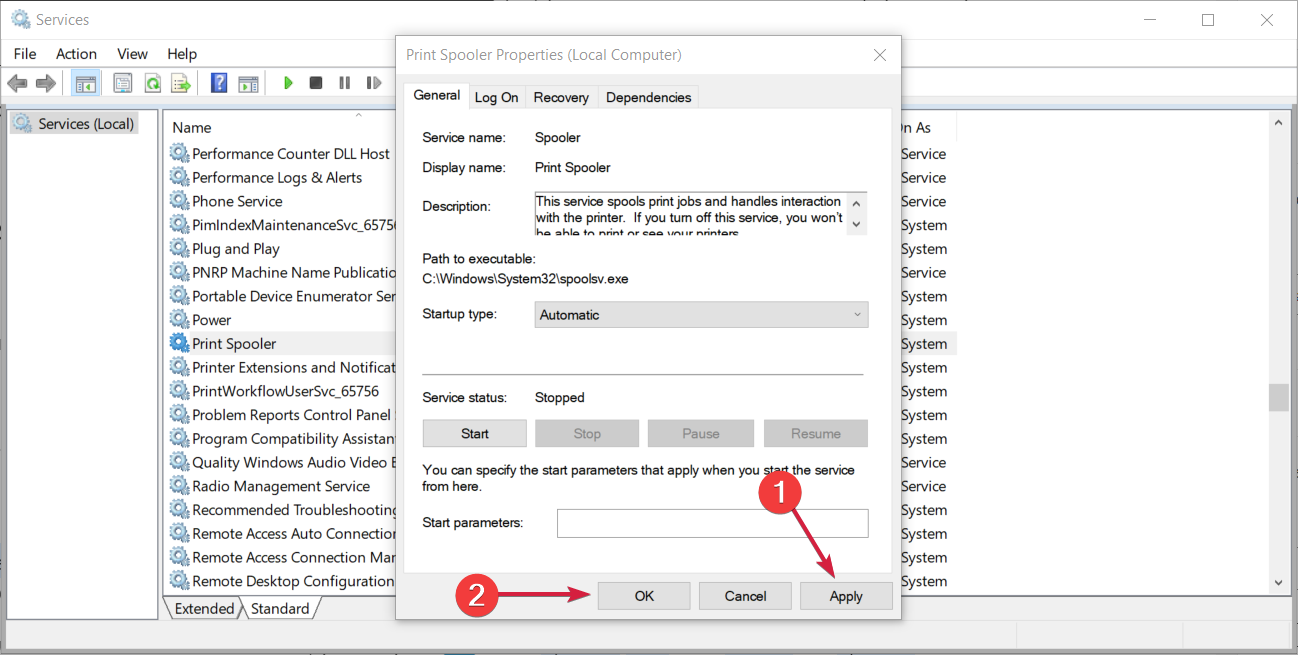Click the gear icon of the Print Spooler row
The height and width of the screenshot is (655, 1298).
pos(179,343)
